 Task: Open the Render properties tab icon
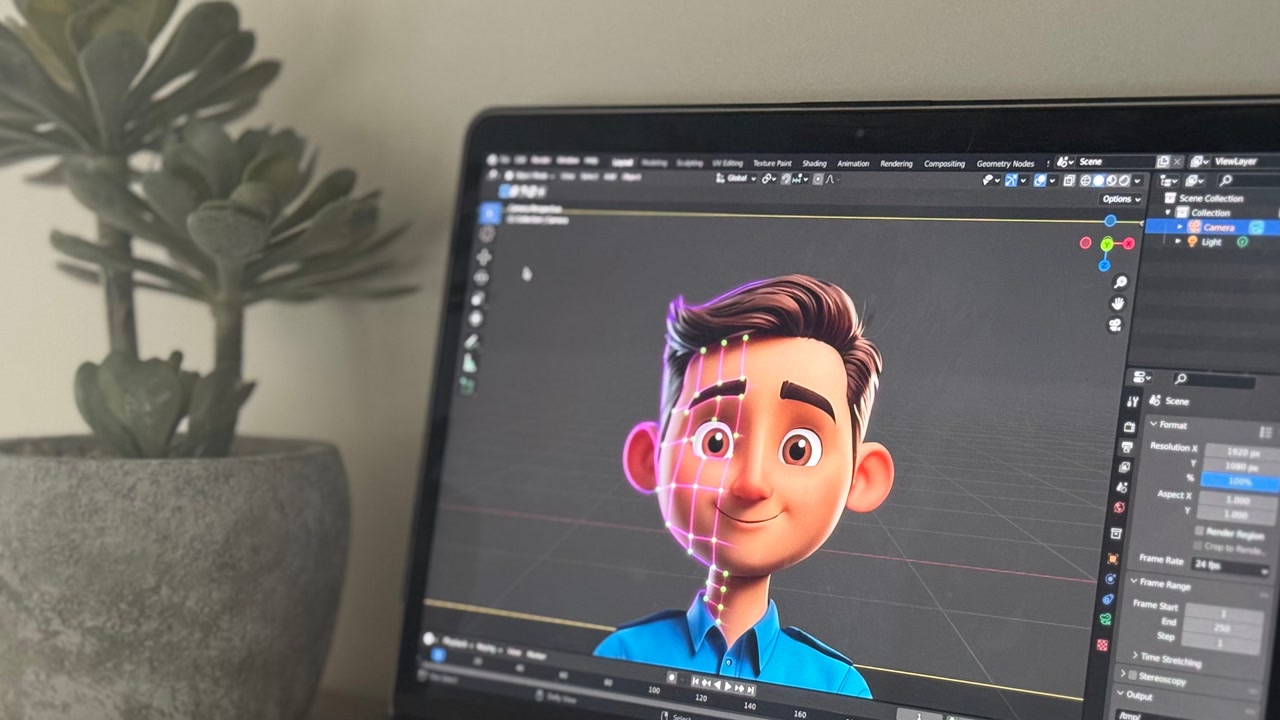pos(1130,426)
